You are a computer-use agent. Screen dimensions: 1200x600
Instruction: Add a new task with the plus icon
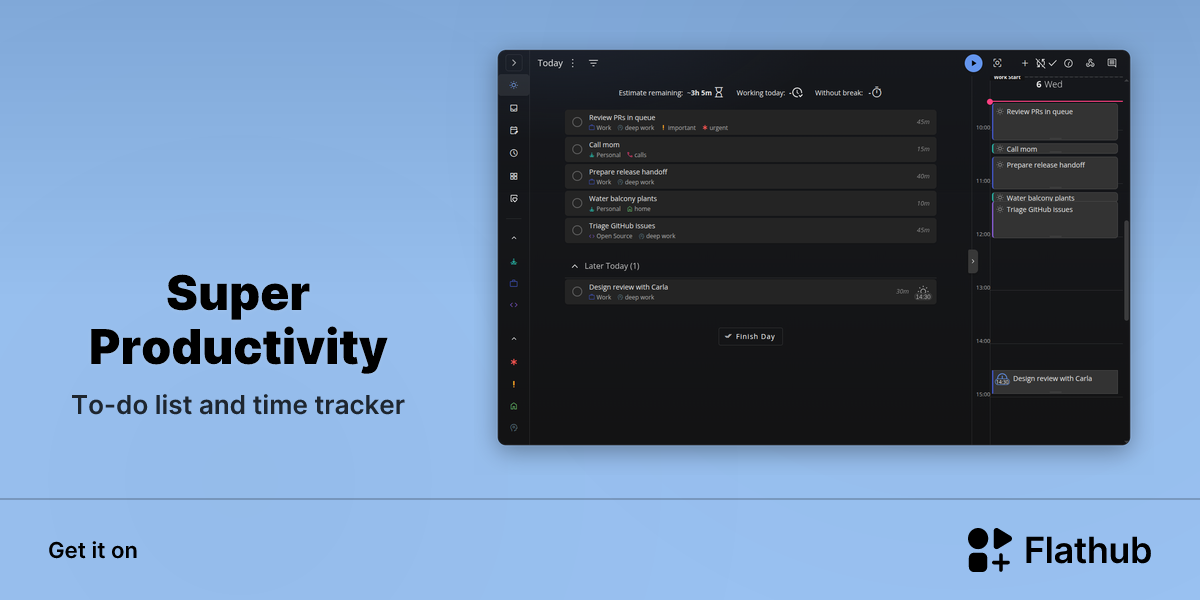point(1024,63)
